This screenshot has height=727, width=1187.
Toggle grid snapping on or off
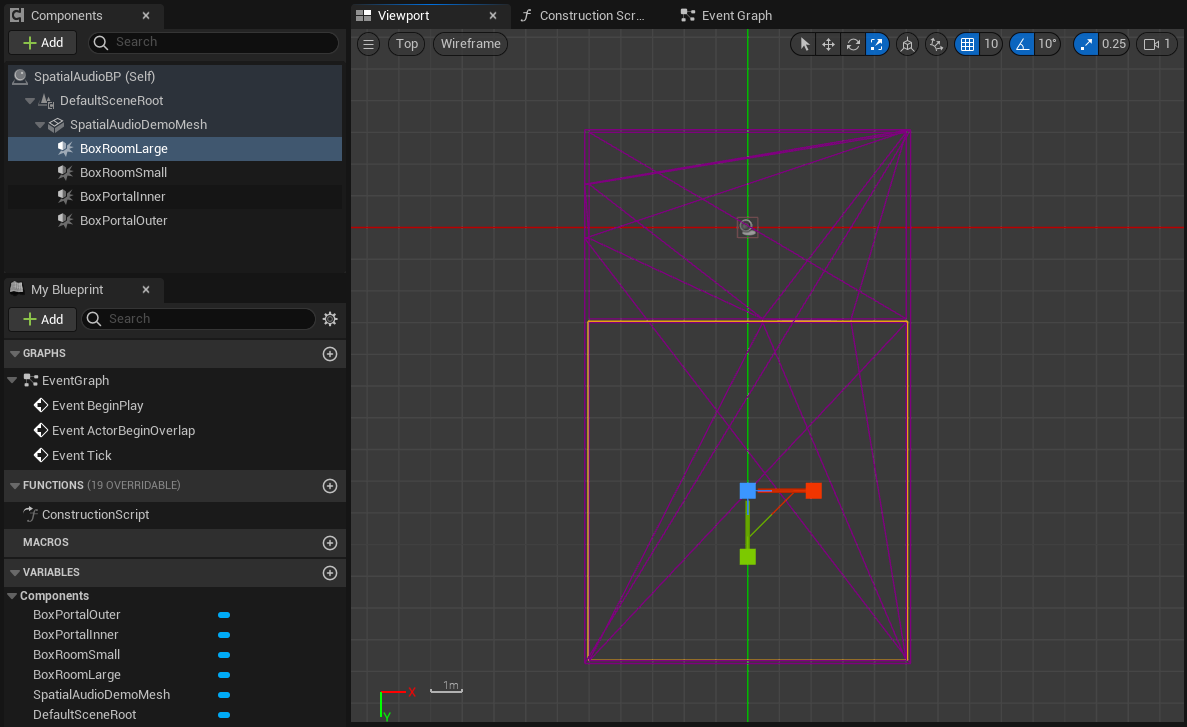(x=967, y=44)
